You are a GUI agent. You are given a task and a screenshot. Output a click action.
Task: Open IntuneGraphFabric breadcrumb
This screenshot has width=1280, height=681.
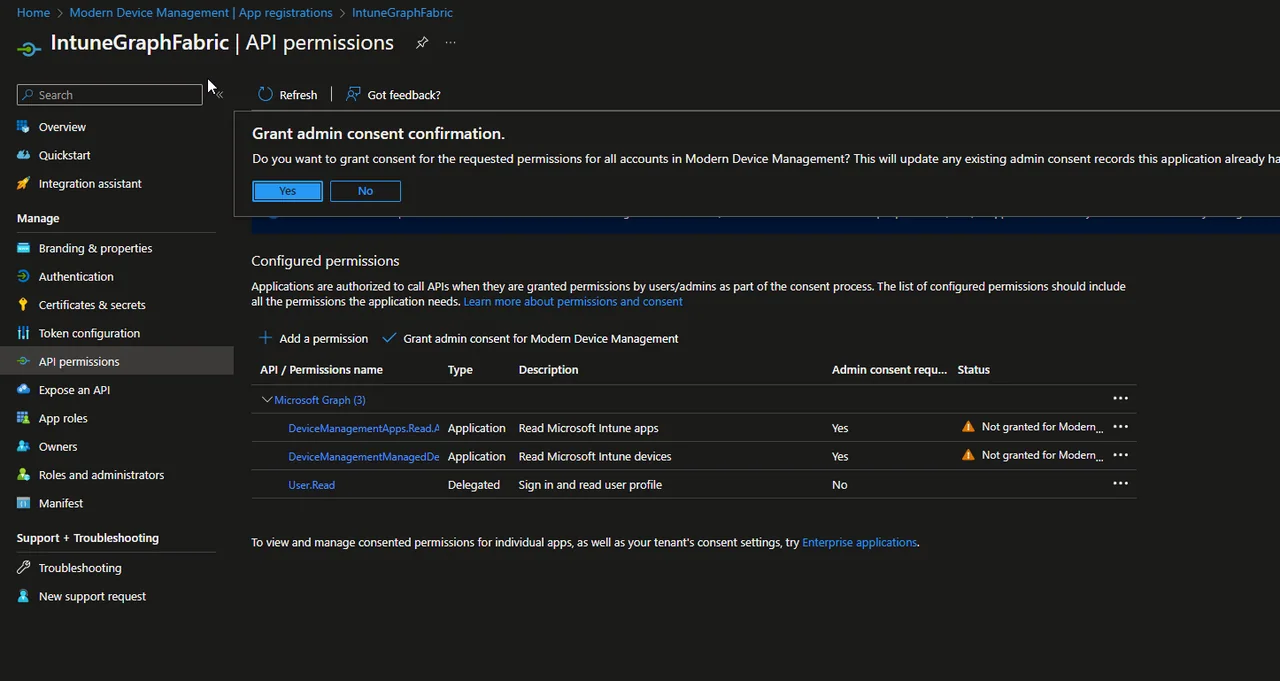[402, 13]
